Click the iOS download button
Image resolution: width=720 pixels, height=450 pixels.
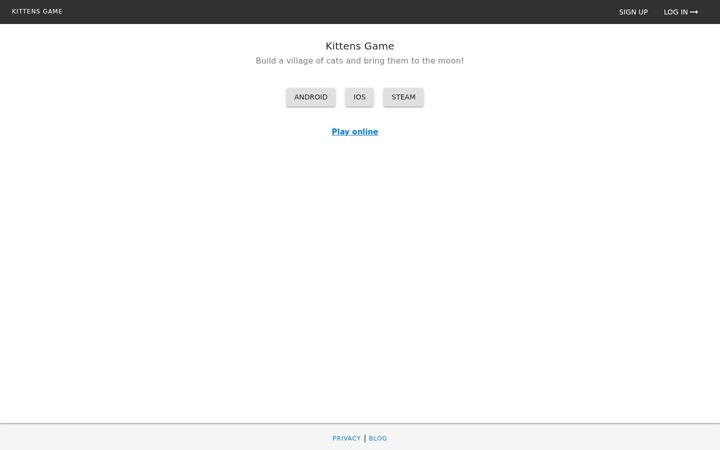pos(360,97)
